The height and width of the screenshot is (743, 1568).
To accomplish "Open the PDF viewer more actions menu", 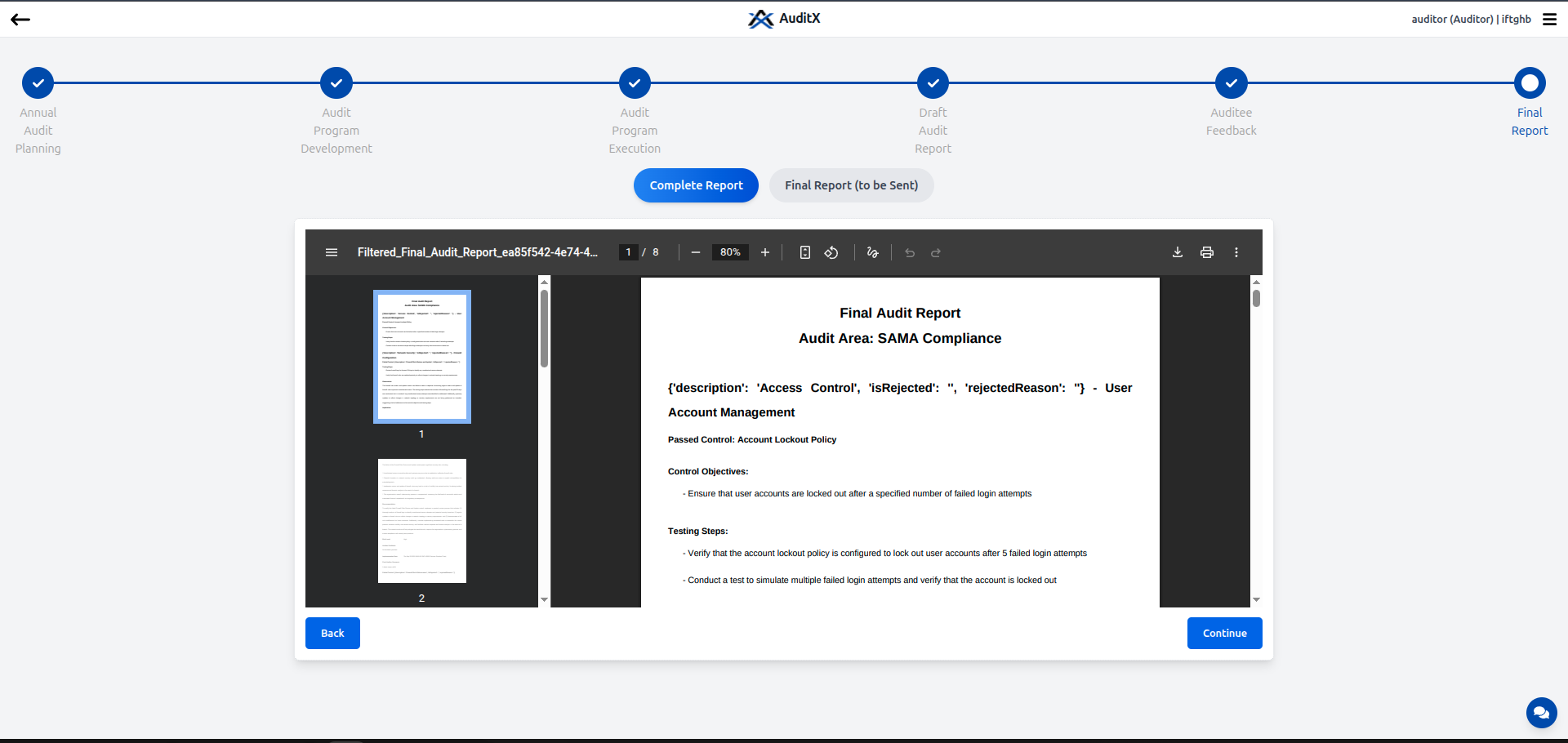I will 1236,252.
